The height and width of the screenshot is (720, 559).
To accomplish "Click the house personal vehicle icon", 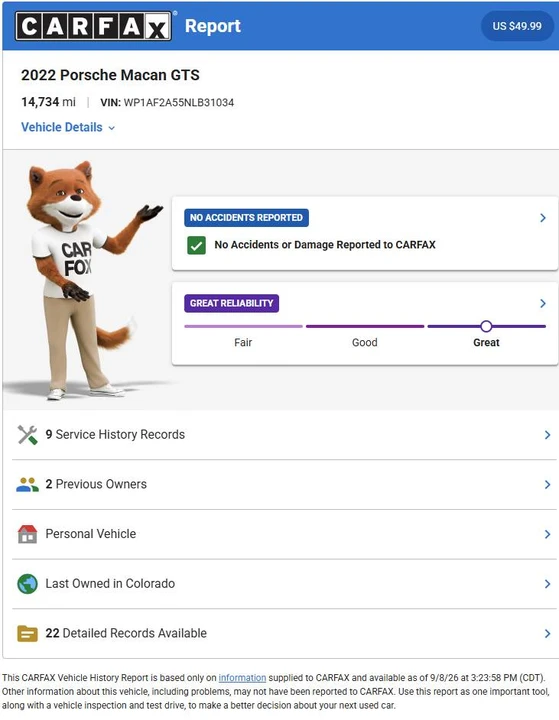I will pos(28,534).
